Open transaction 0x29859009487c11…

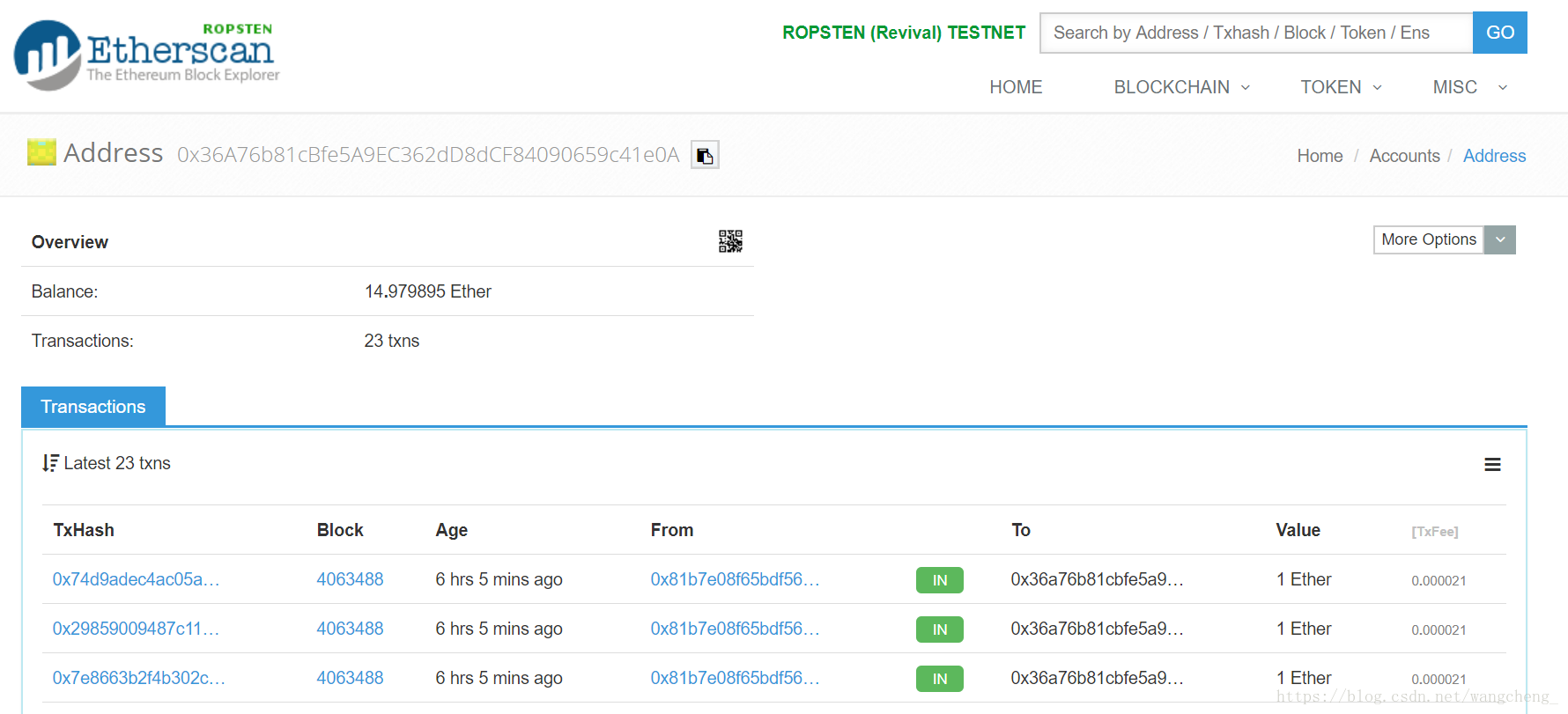point(136,629)
